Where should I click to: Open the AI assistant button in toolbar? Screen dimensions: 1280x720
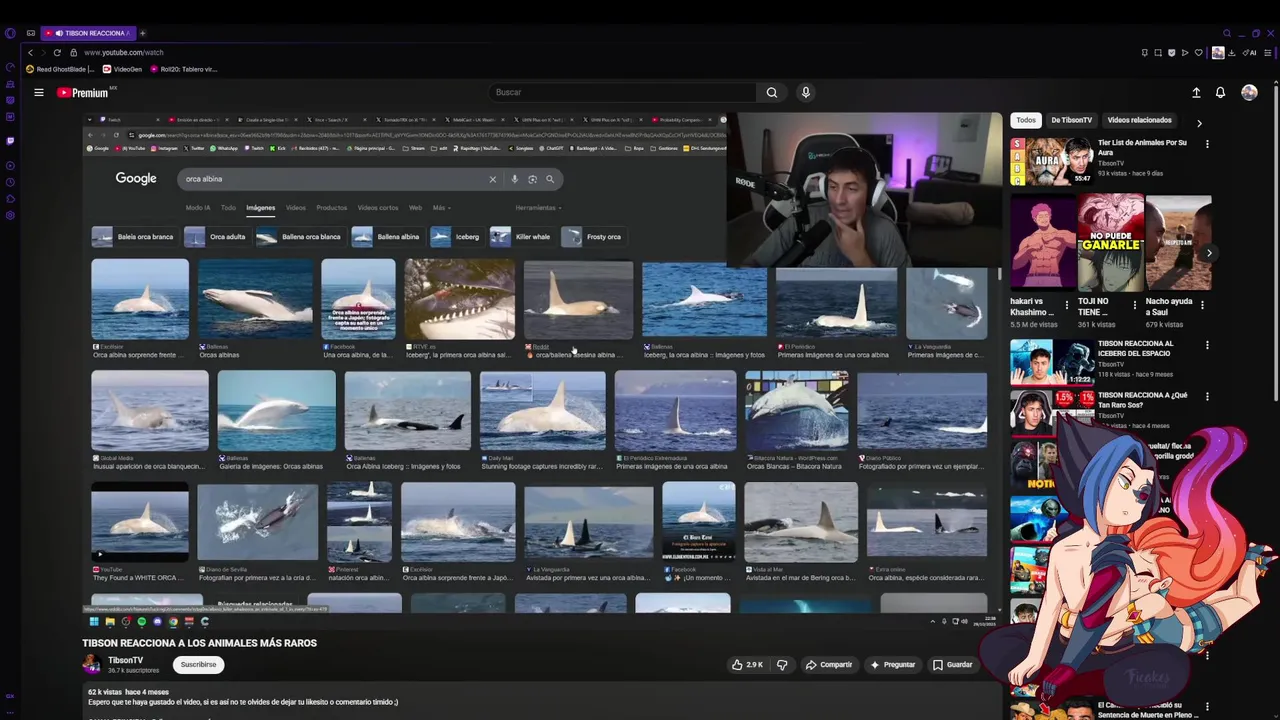(x=1251, y=52)
